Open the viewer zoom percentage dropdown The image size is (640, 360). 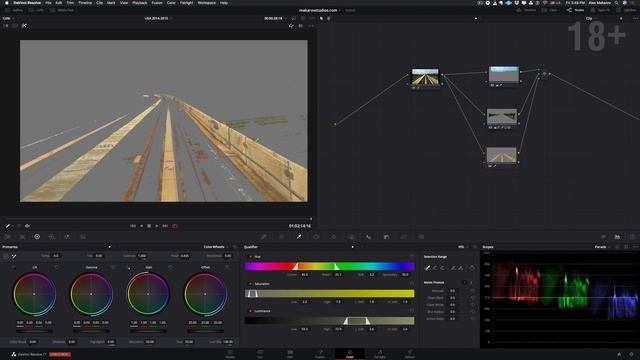click(8, 18)
